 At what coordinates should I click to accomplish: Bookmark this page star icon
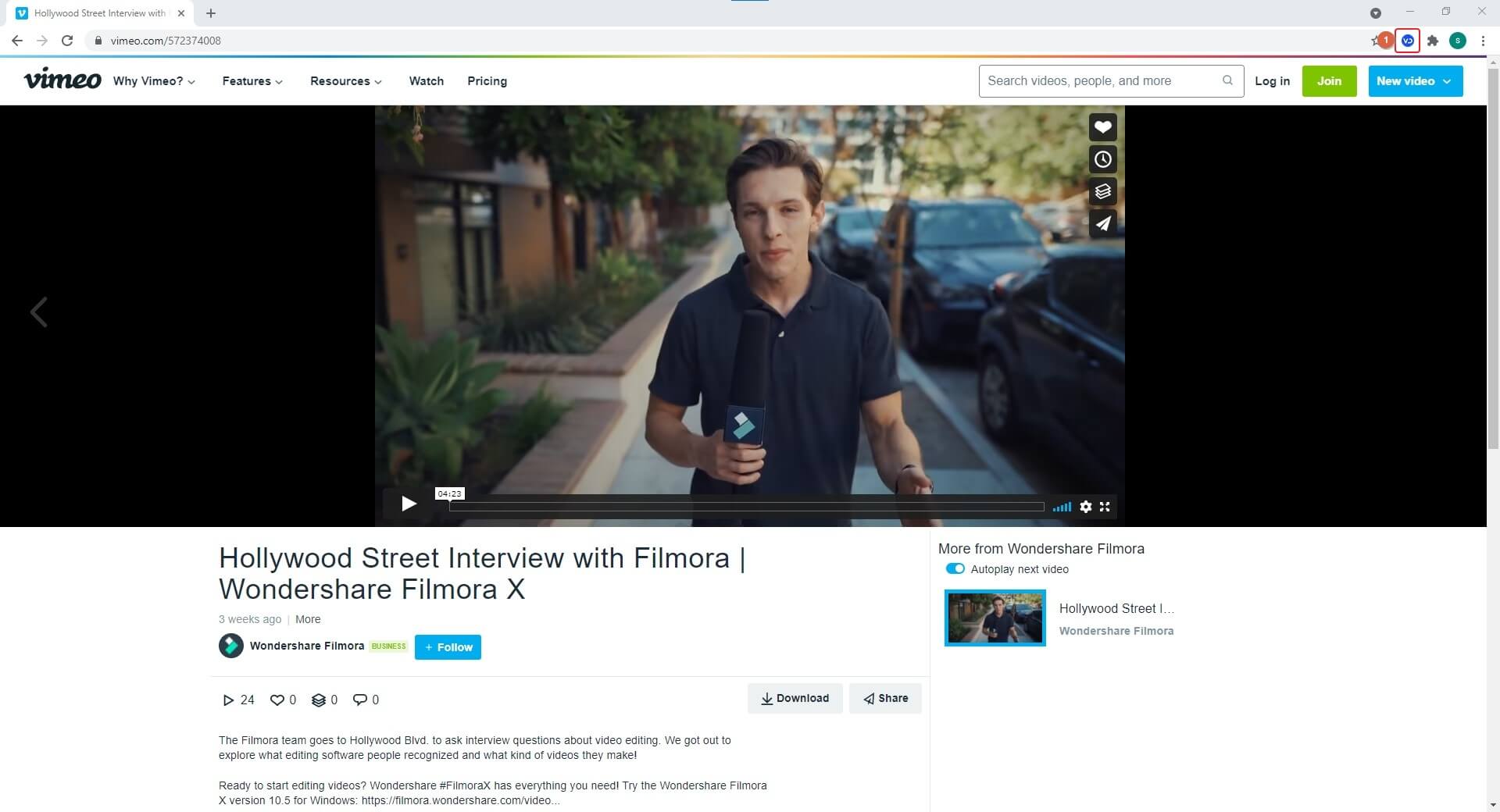click(x=1375, y=41)
